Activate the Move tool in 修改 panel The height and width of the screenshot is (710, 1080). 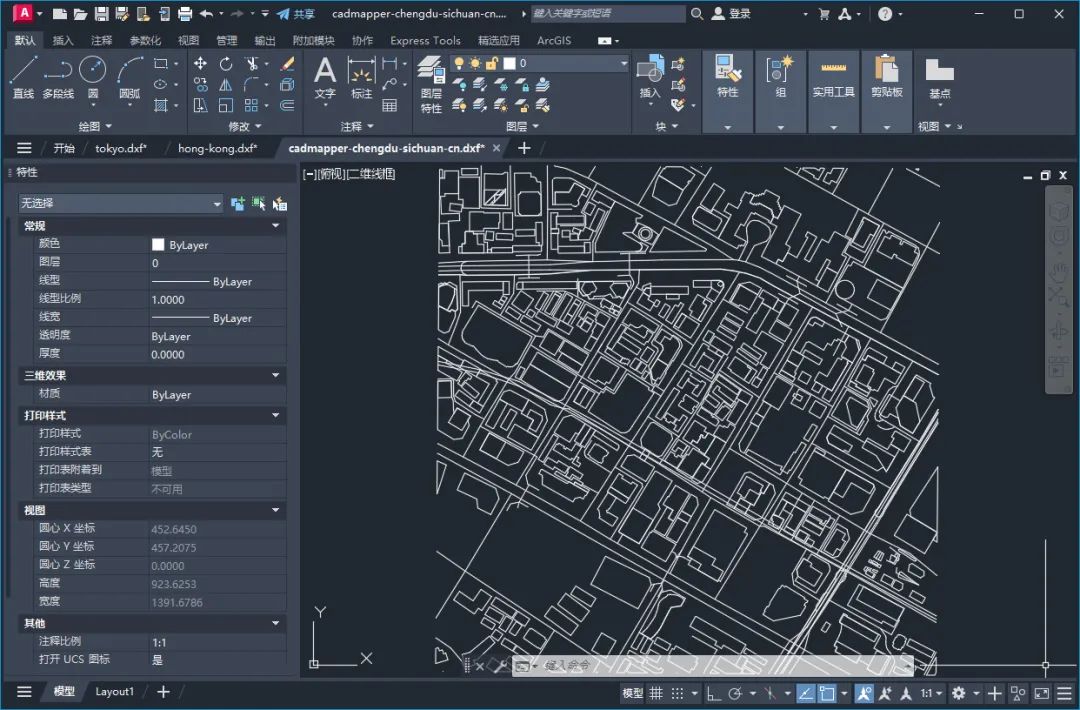[x=200, y=63]
